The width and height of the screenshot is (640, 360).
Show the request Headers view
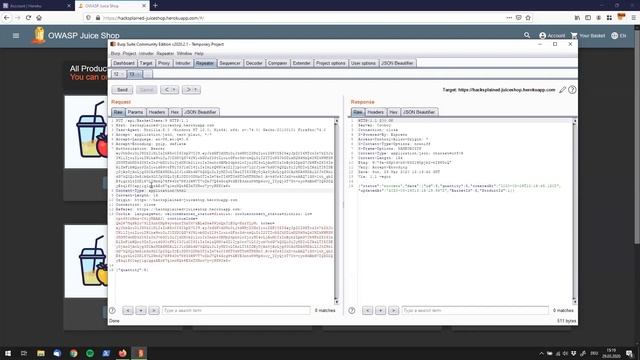(x=157, y=112)
